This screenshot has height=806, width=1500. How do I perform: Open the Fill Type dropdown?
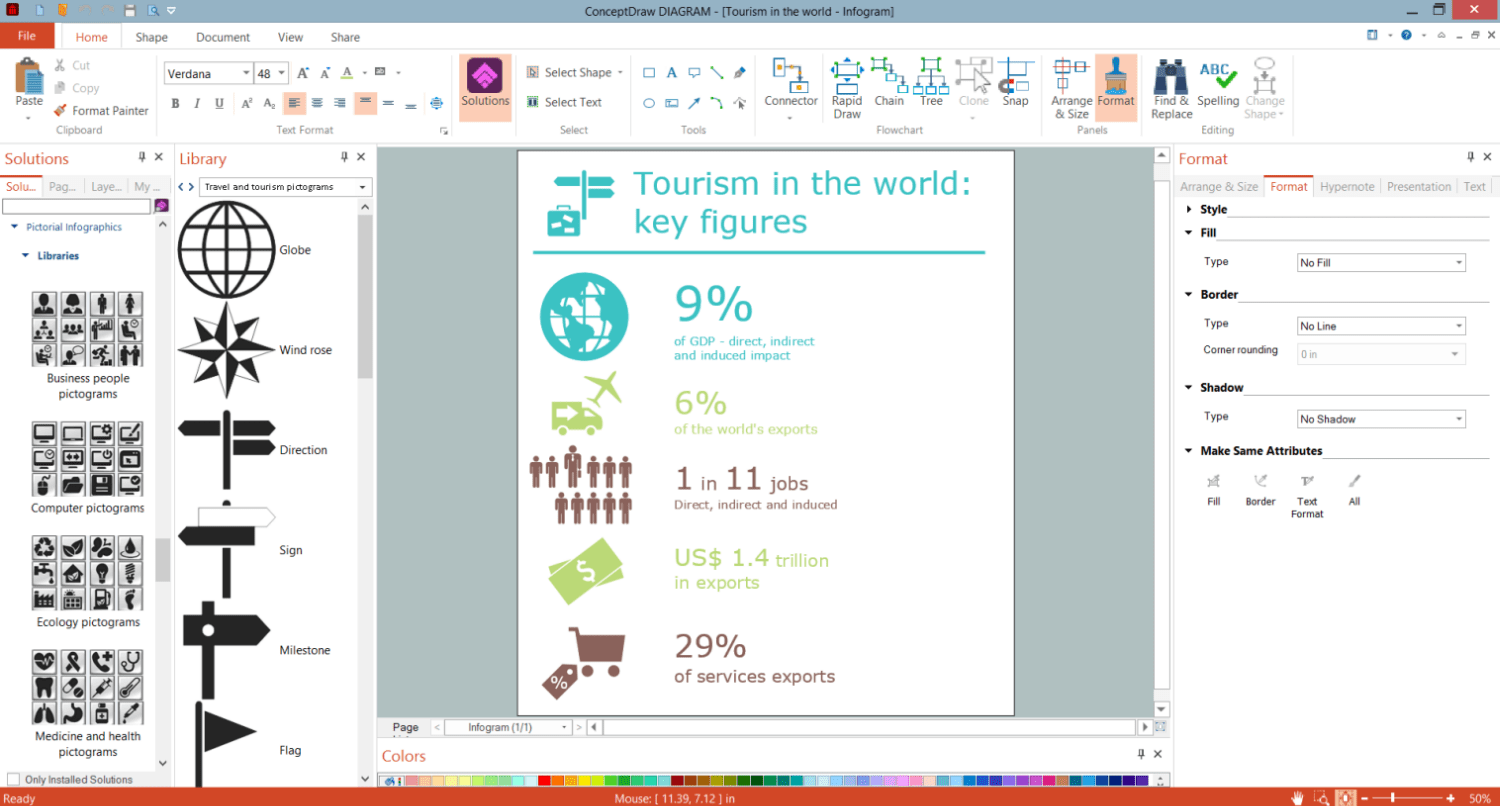coord(1381,263)
